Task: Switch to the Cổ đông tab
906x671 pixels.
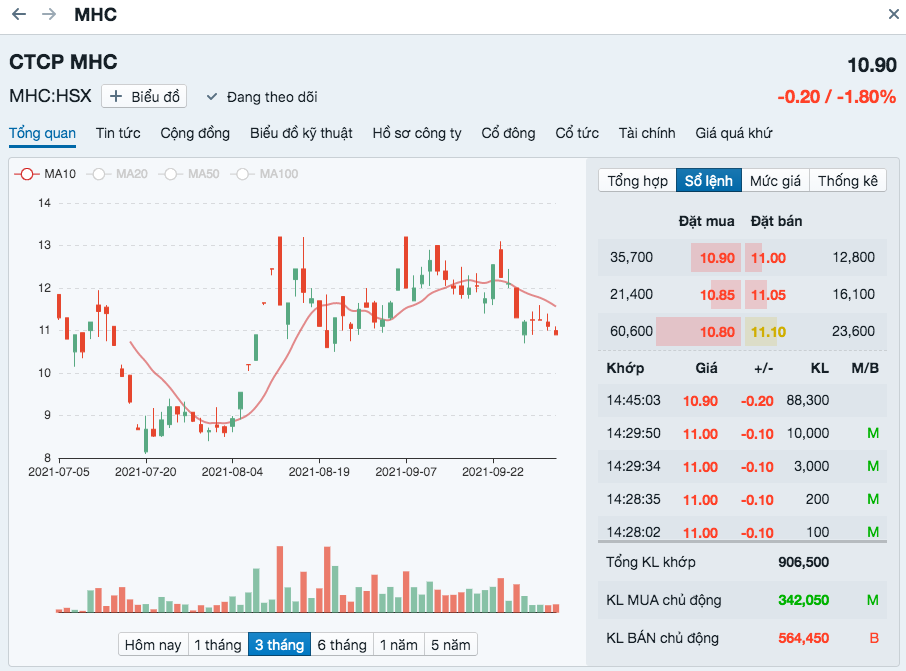Action: pos(508,133)
